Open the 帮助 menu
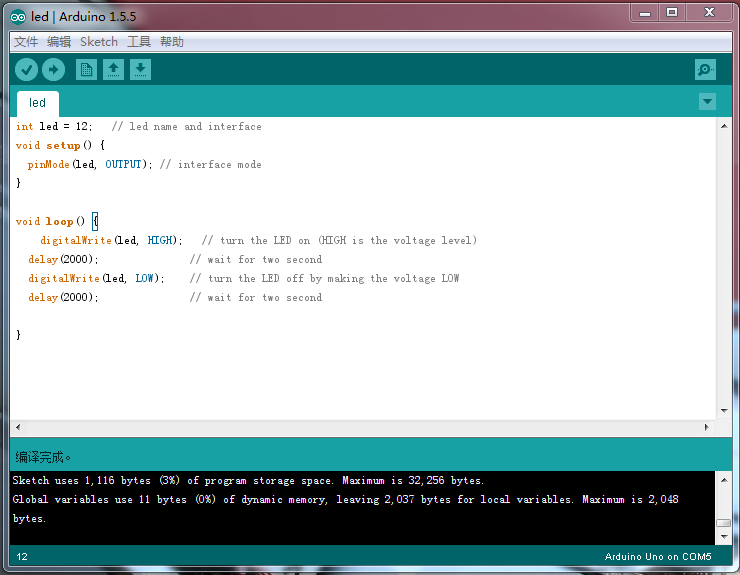 pos(172,42)
